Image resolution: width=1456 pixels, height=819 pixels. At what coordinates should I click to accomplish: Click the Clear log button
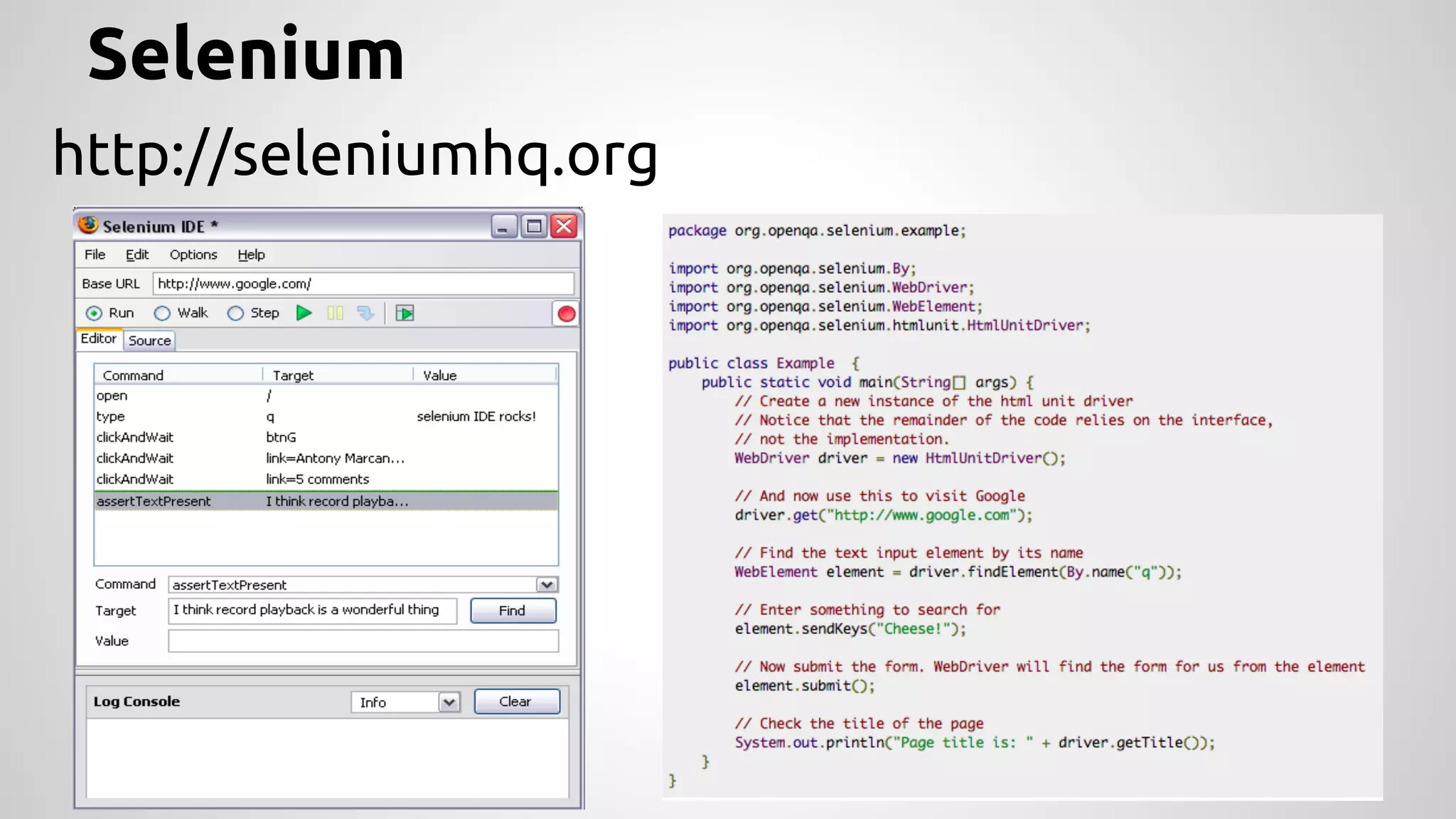[516, 702]
